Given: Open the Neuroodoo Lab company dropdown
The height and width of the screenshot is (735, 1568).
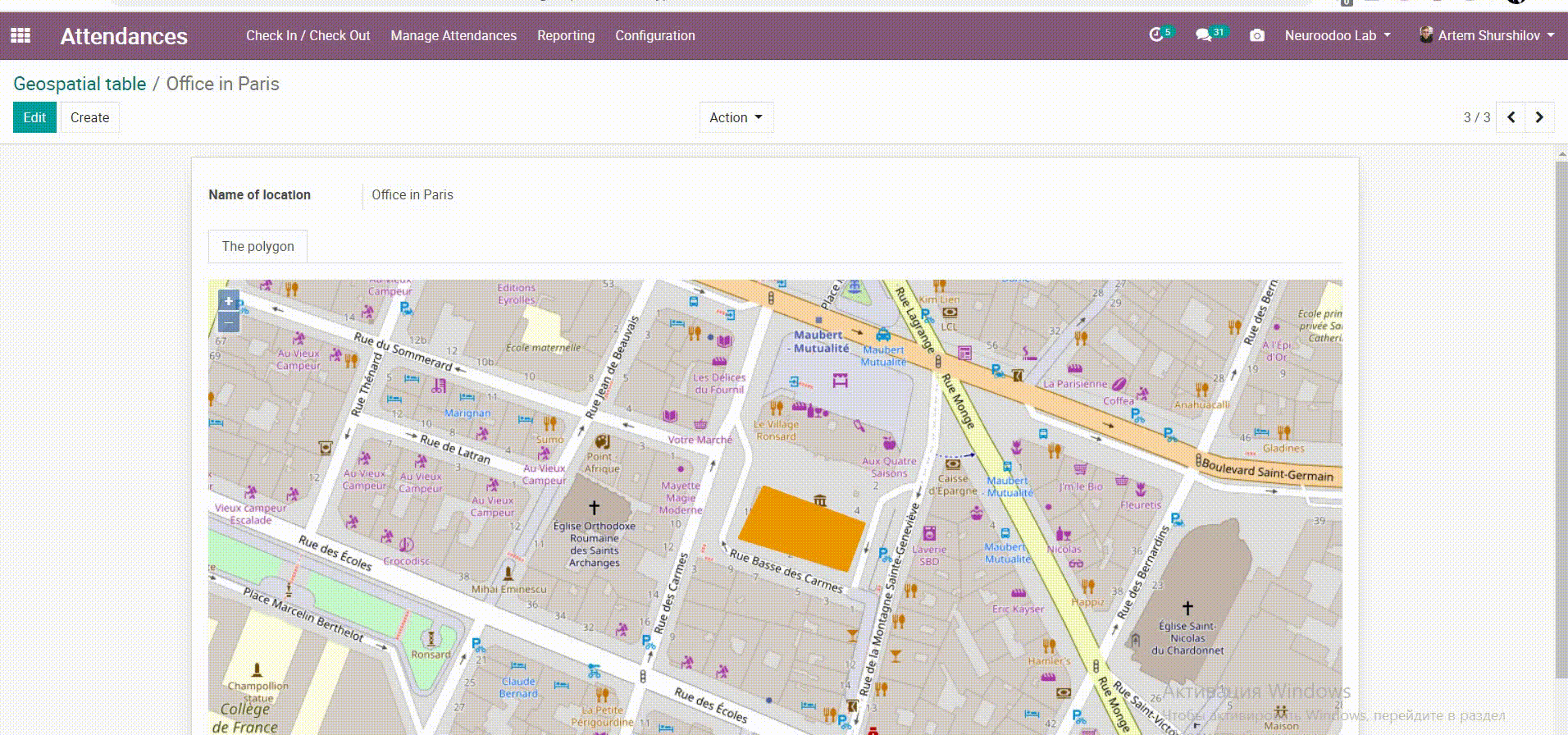Looking at the screenshot, I should 1338,35.
